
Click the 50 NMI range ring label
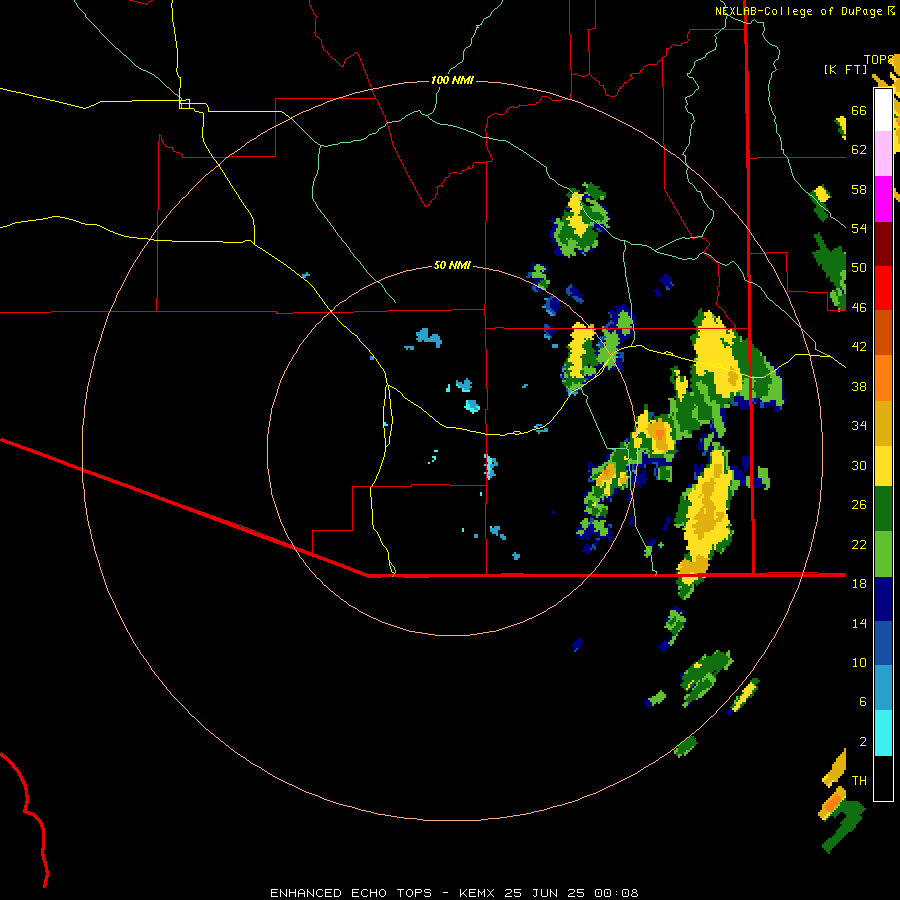(452, 265)
